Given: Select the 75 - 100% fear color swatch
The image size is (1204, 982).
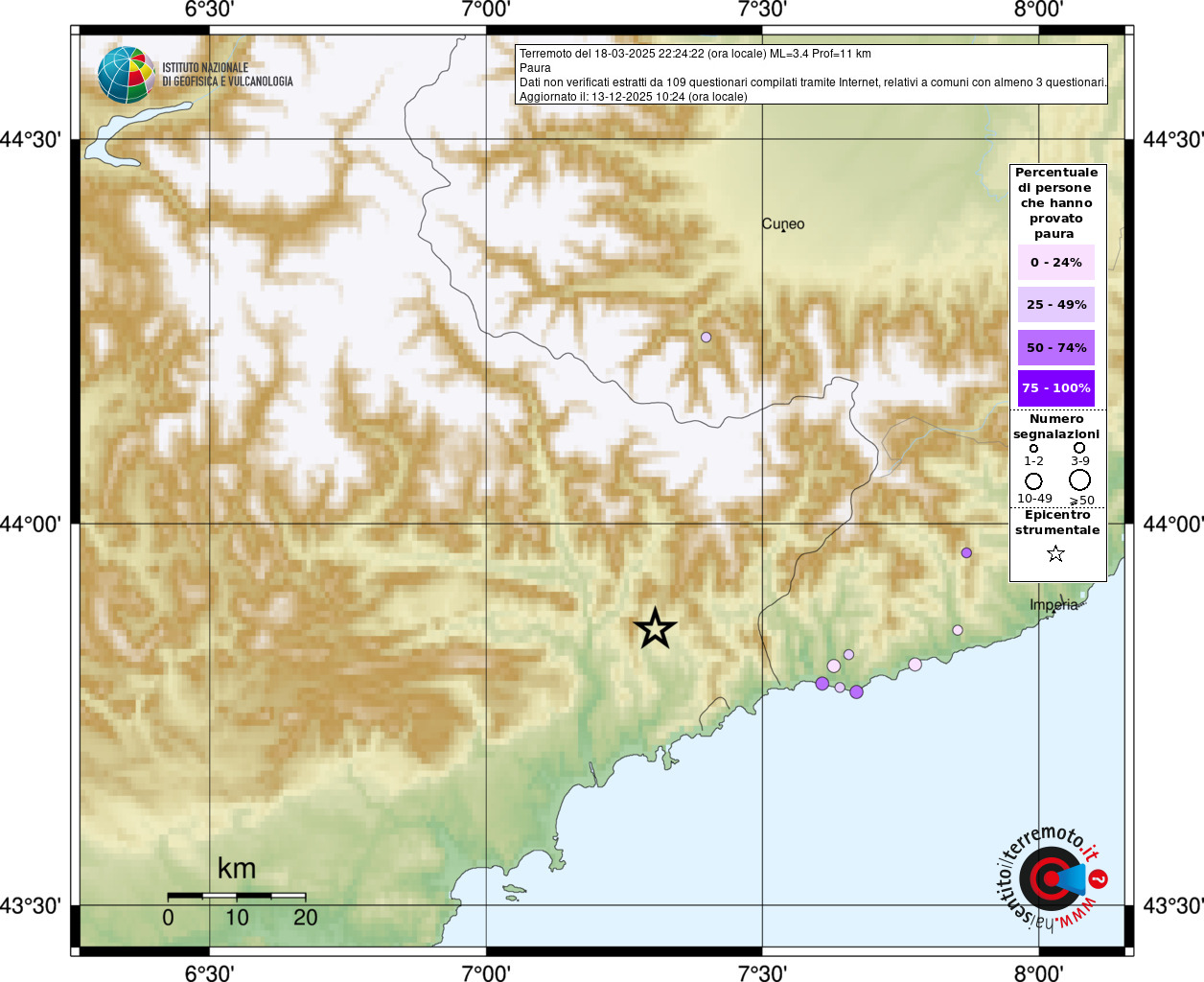Looking at the screenshot, I should [x=1056, y=388].
